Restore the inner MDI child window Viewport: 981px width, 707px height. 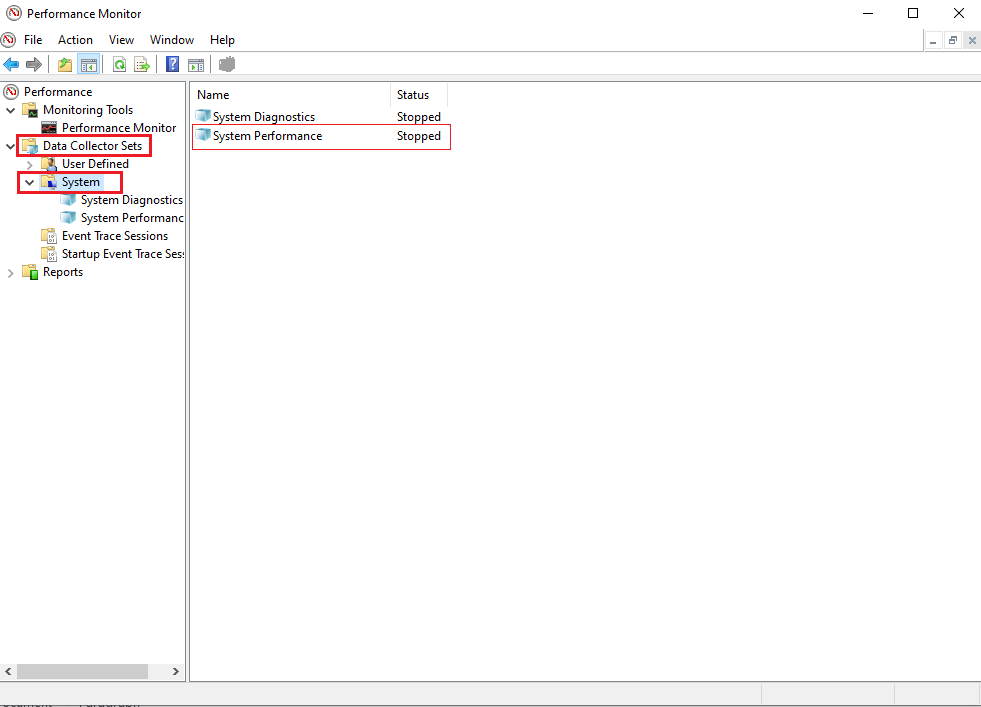pos(953,41)
